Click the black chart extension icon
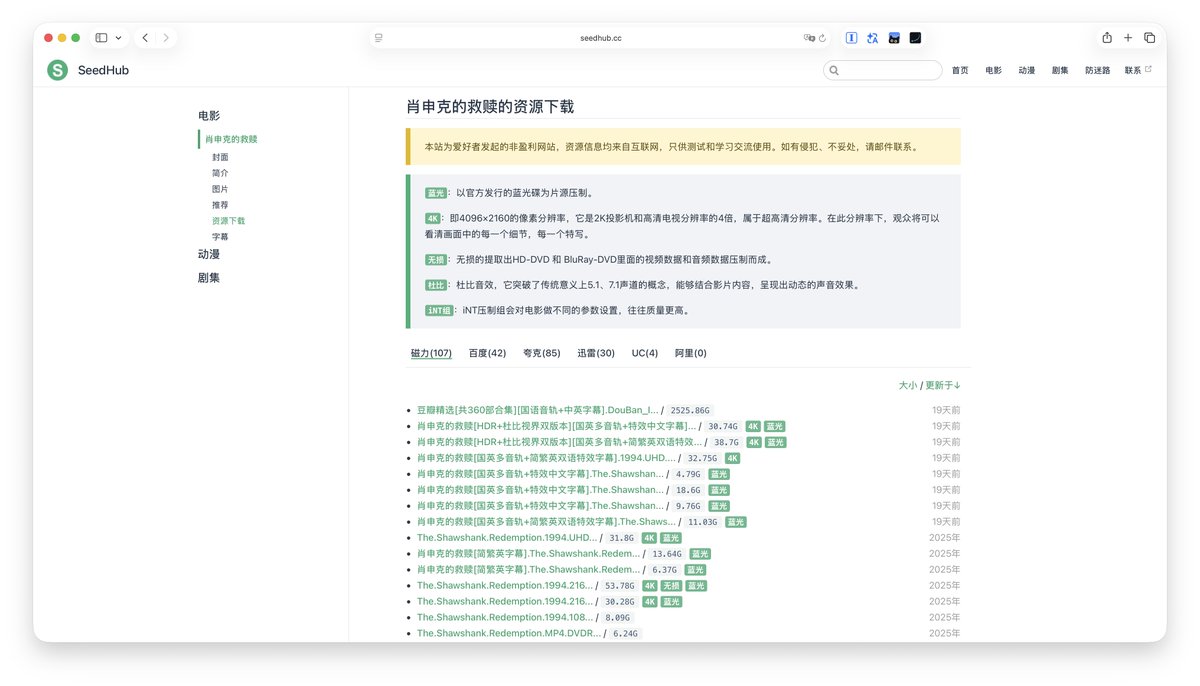1200x686 pixels. pos(915,38)
